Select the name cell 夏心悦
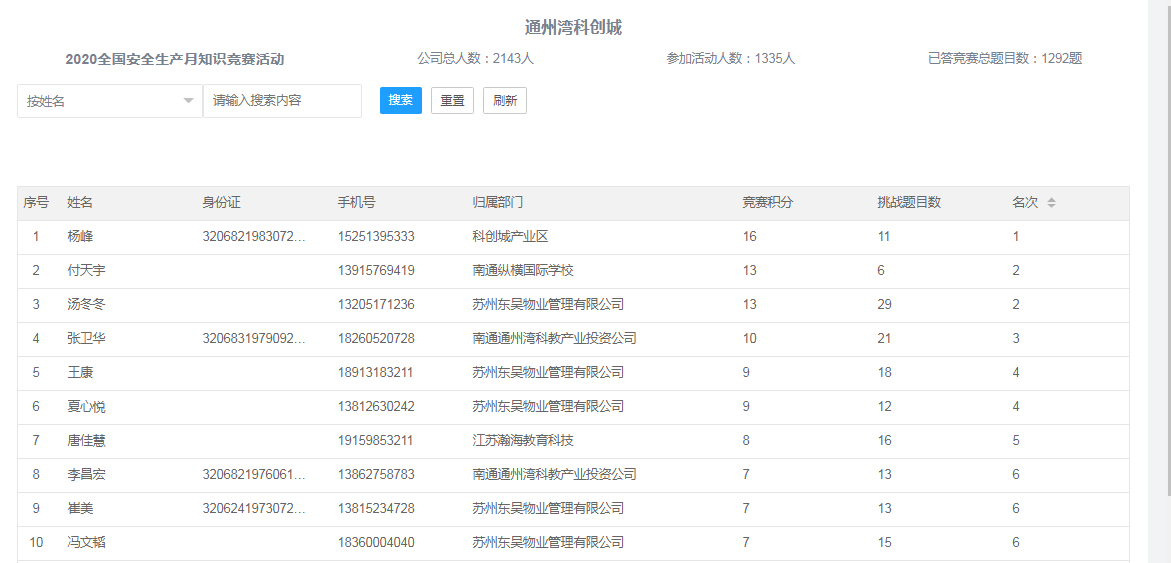This screenshot has height=563, width=1171. (87, 407)
